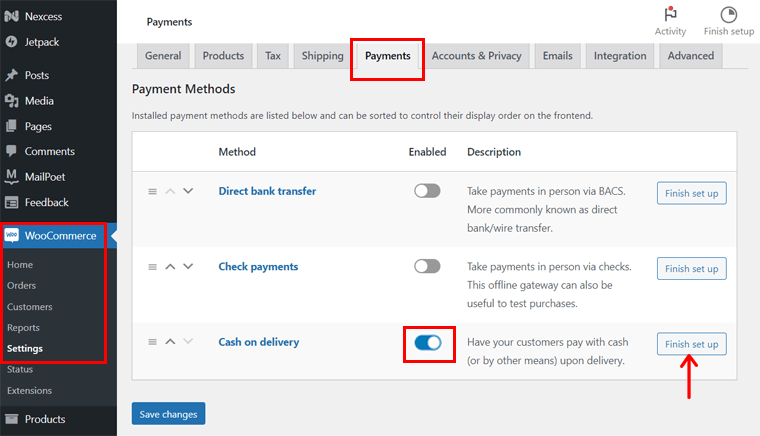Open the Check payments method link
Viewport: 760px width, 436px height.
(258, 266)
